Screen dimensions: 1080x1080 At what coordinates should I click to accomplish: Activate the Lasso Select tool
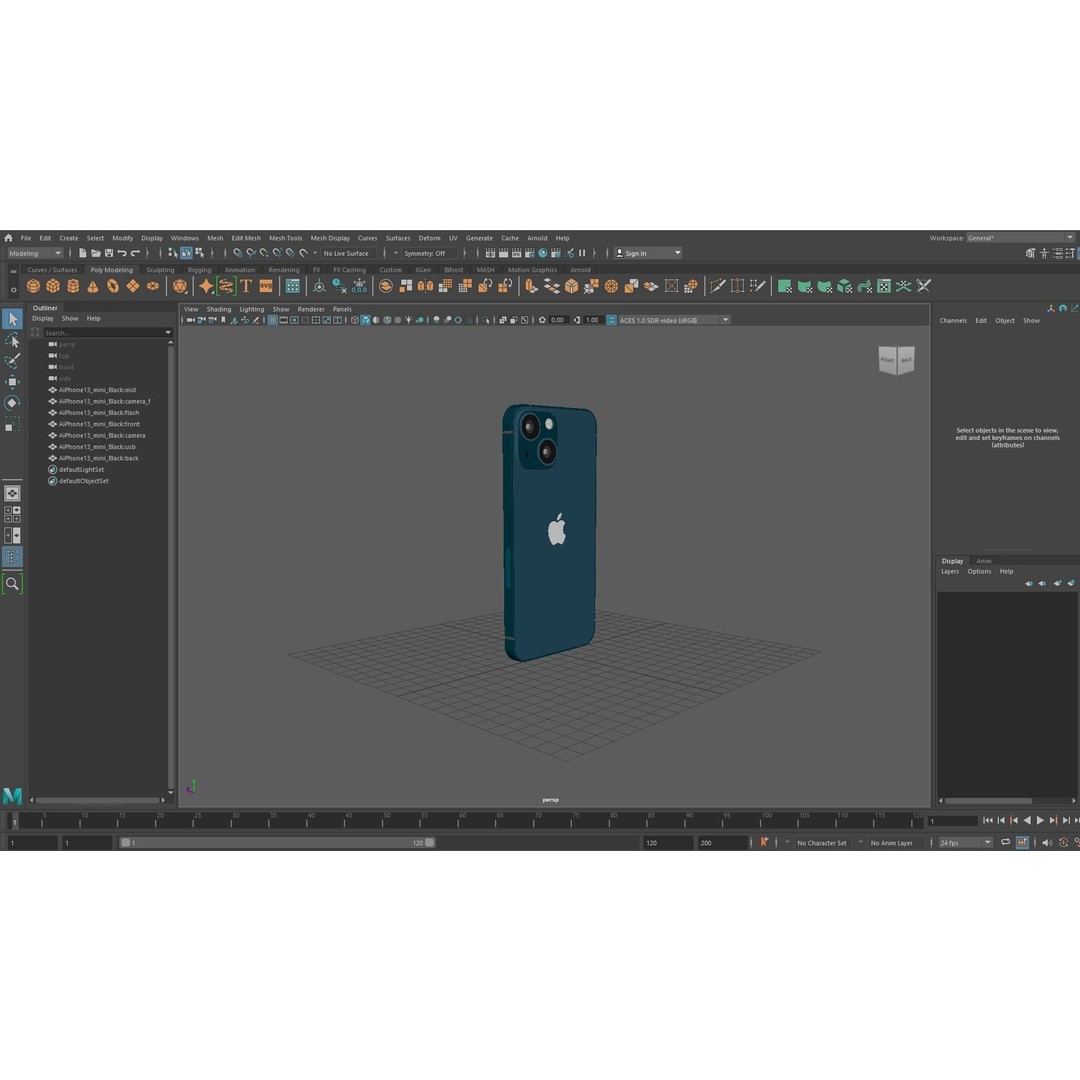[x=12, y=340]
